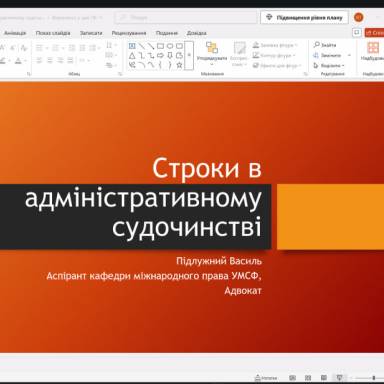384x384 pixels.
Task: Open the Shape Outline dropdown
Action: point(274,55)
